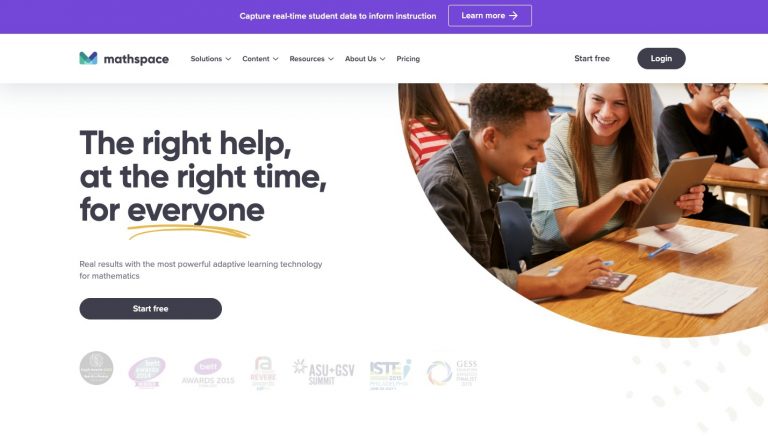Click the Login button

[x=661, y=58]
